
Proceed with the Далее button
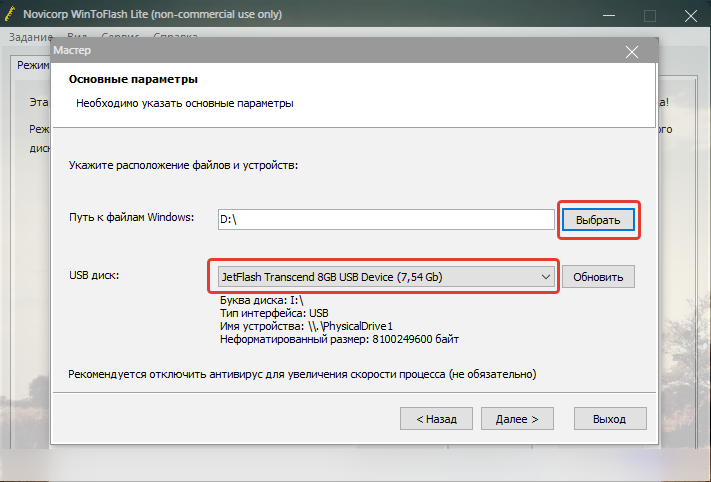[517, 419]
